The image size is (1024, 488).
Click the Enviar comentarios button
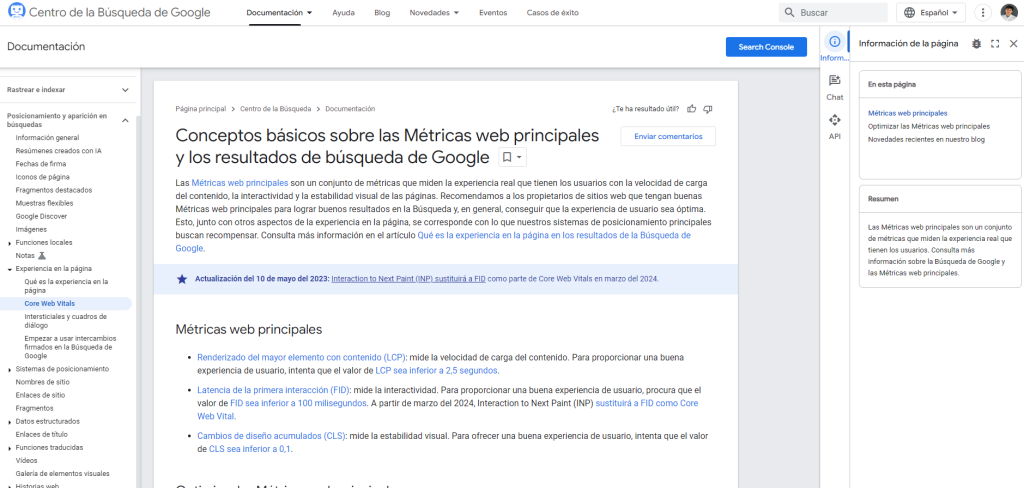click(x=668, y=136)
